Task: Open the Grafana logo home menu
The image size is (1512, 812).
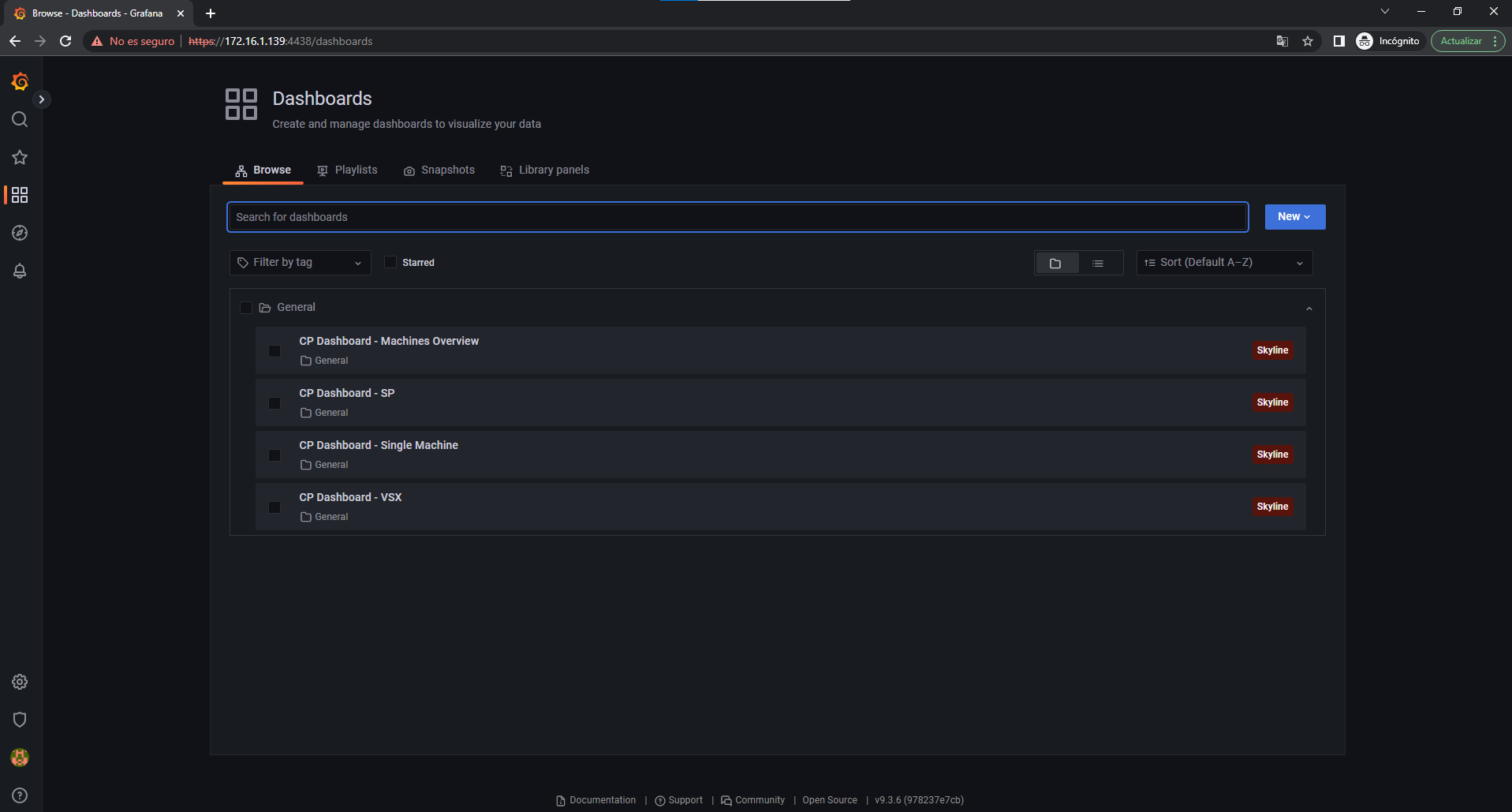Action: [20, 81]
